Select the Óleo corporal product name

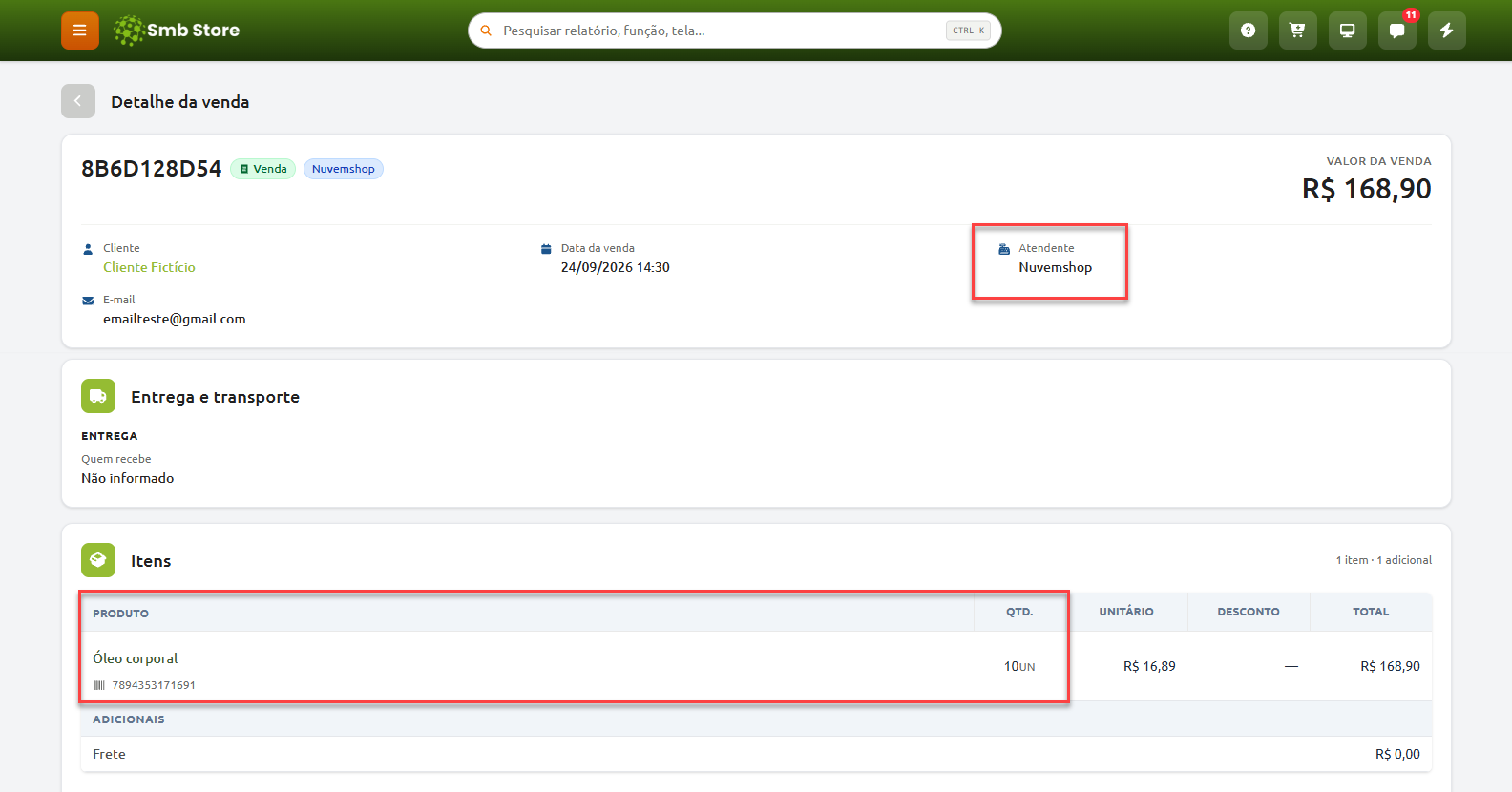[x=136, y=658]
